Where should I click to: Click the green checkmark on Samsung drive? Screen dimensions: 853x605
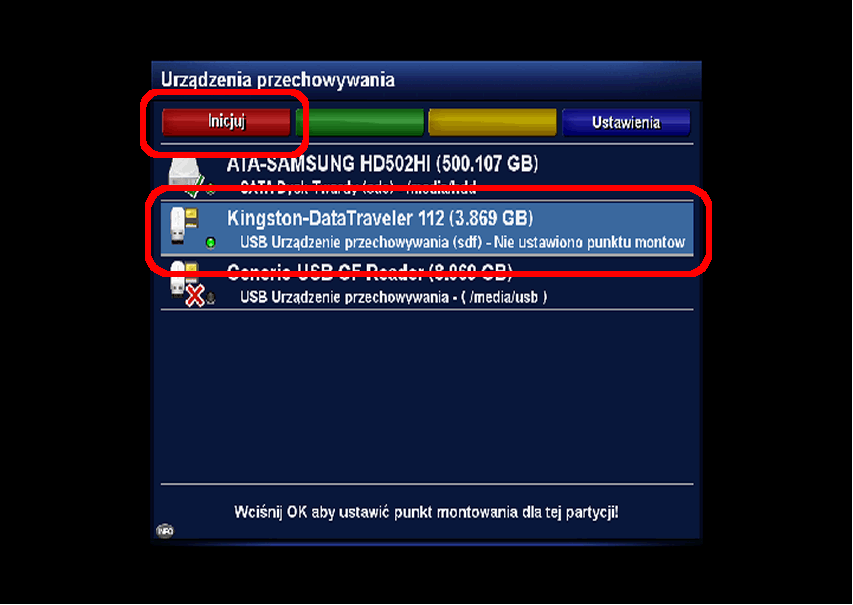point(193,189)
